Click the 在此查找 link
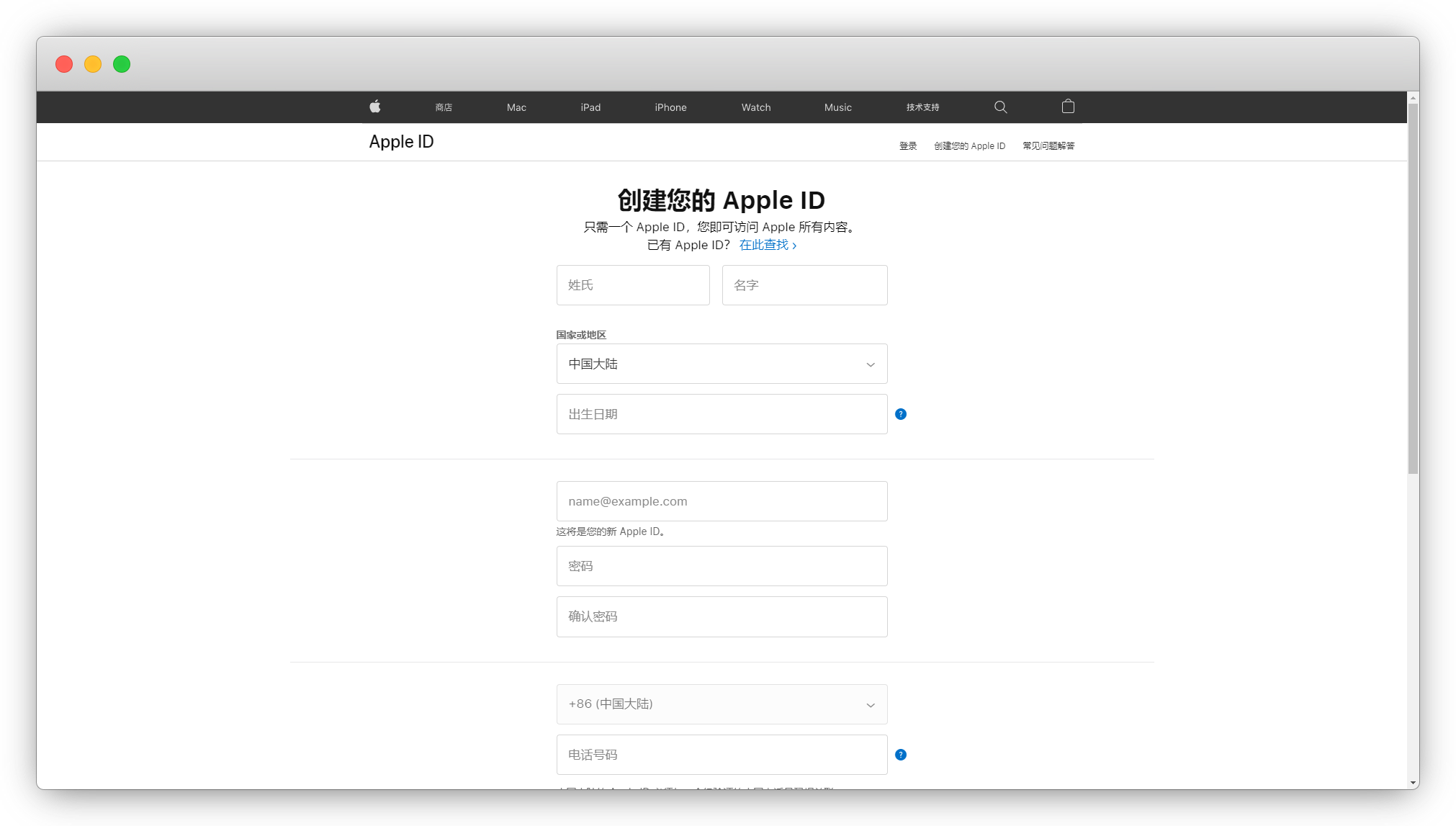Screen dimensions: 1456x826 768,245
